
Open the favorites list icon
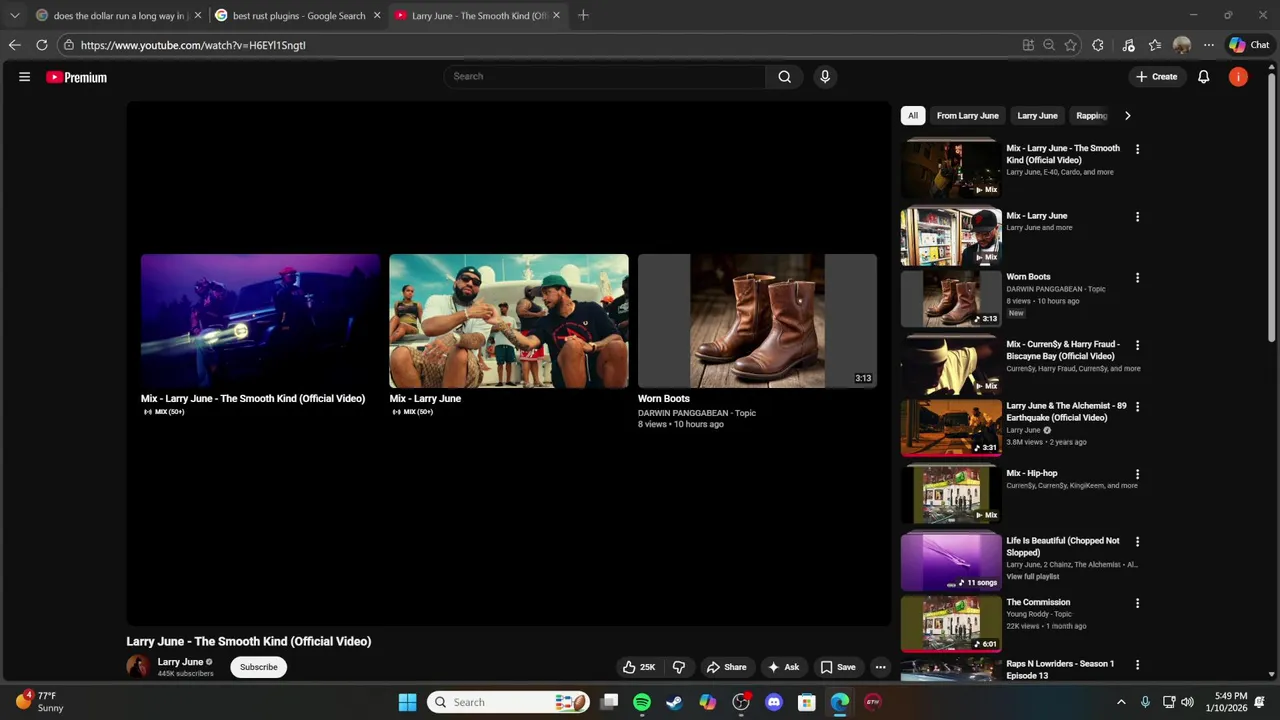pos(1155,45)
